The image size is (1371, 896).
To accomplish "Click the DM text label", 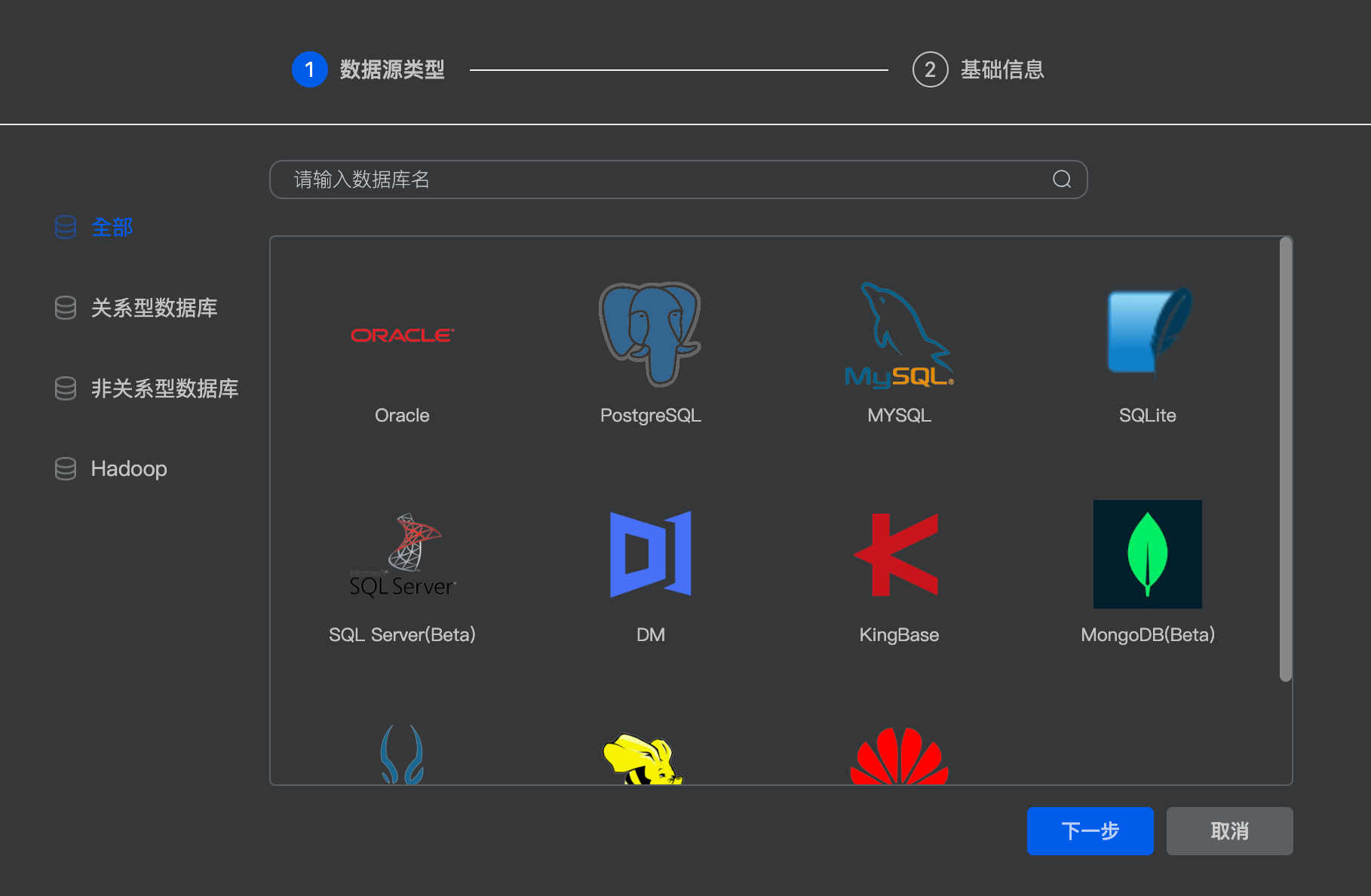I will 651,635.
